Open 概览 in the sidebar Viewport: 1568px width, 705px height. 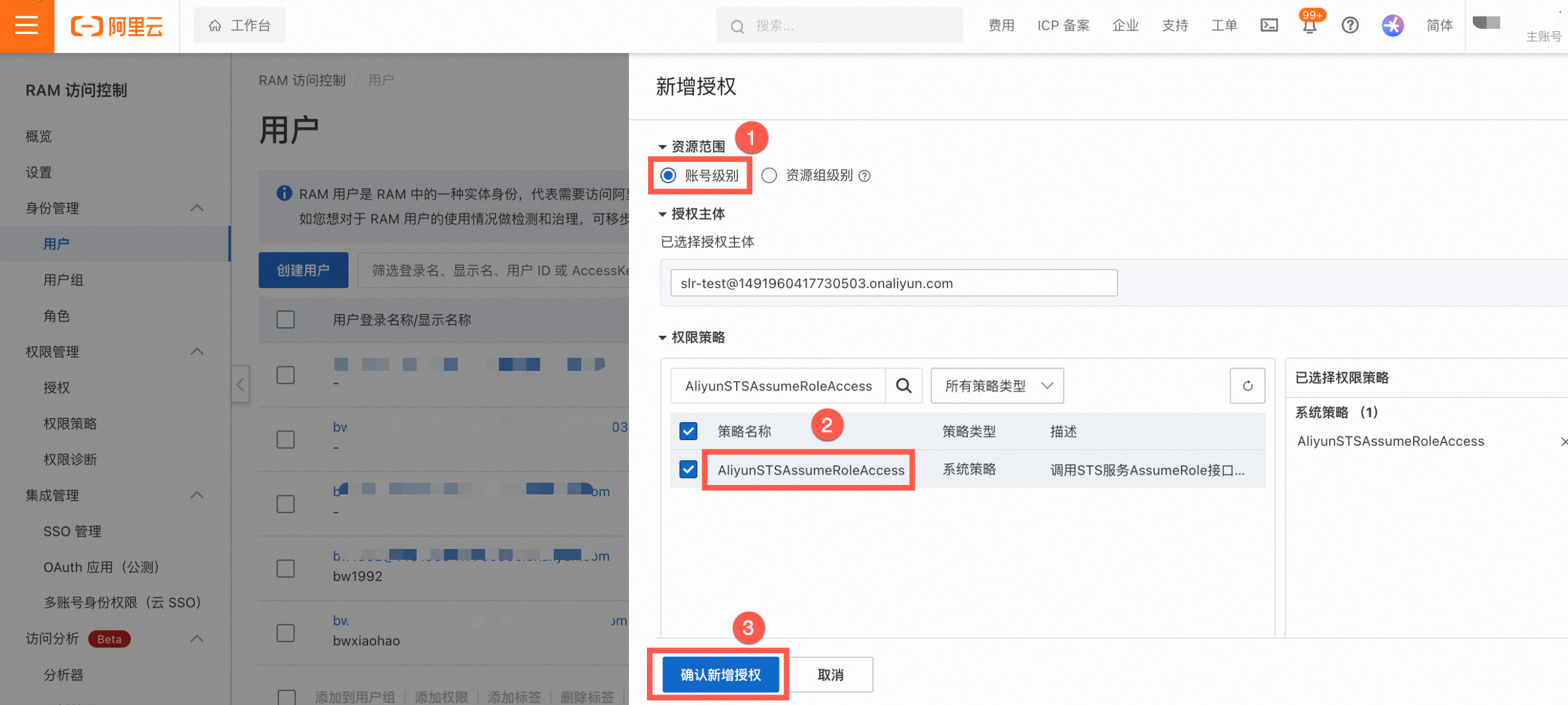pyautogui.click(x=39, y=137)
